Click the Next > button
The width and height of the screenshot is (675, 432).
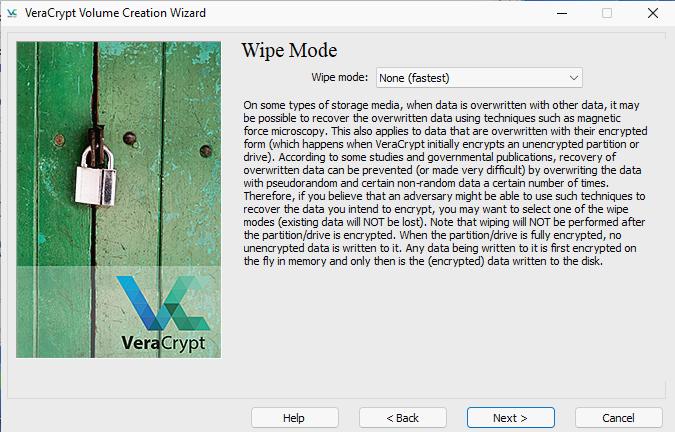(511, 418)
